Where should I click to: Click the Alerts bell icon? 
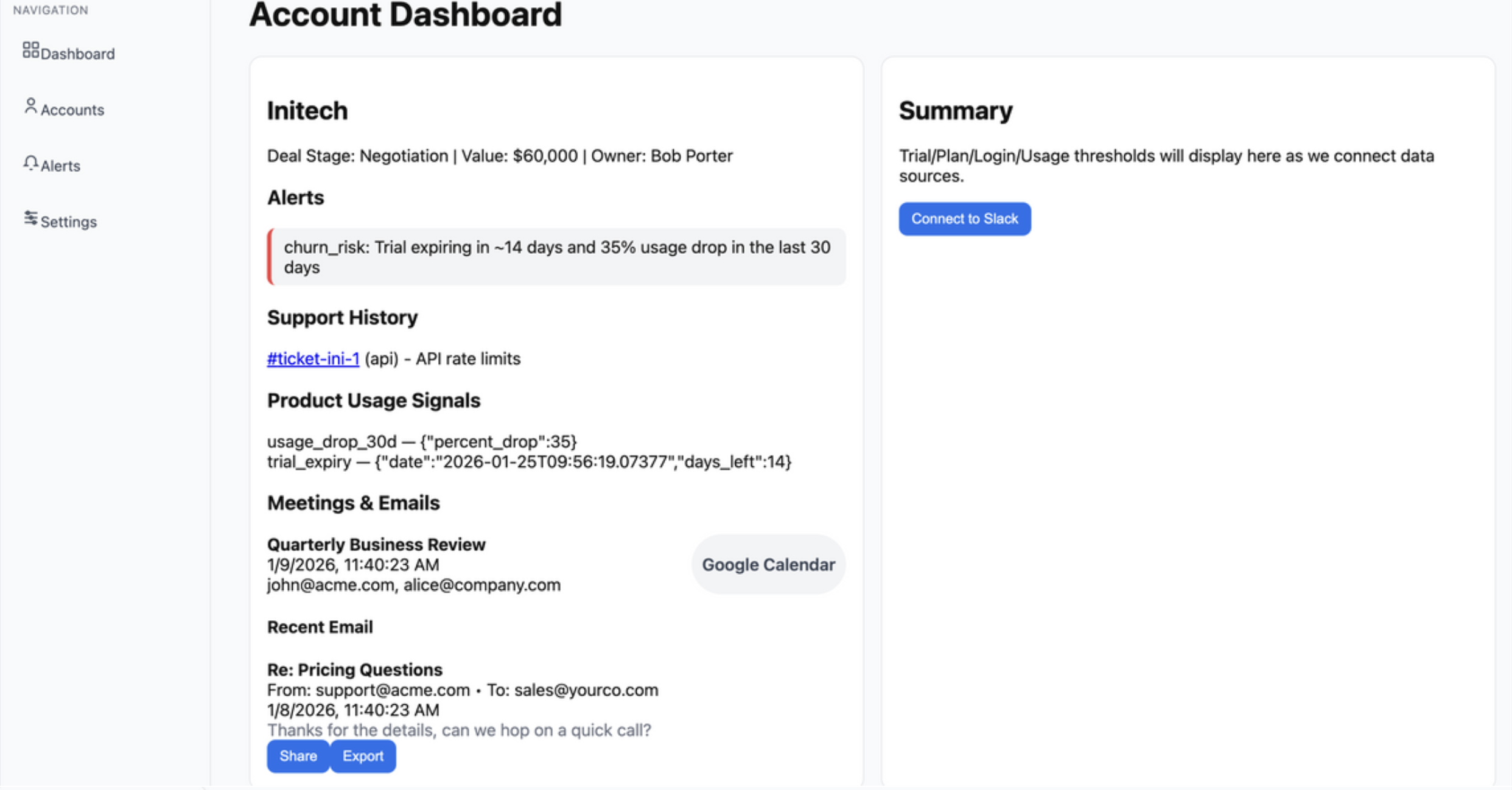click(30, 163)
